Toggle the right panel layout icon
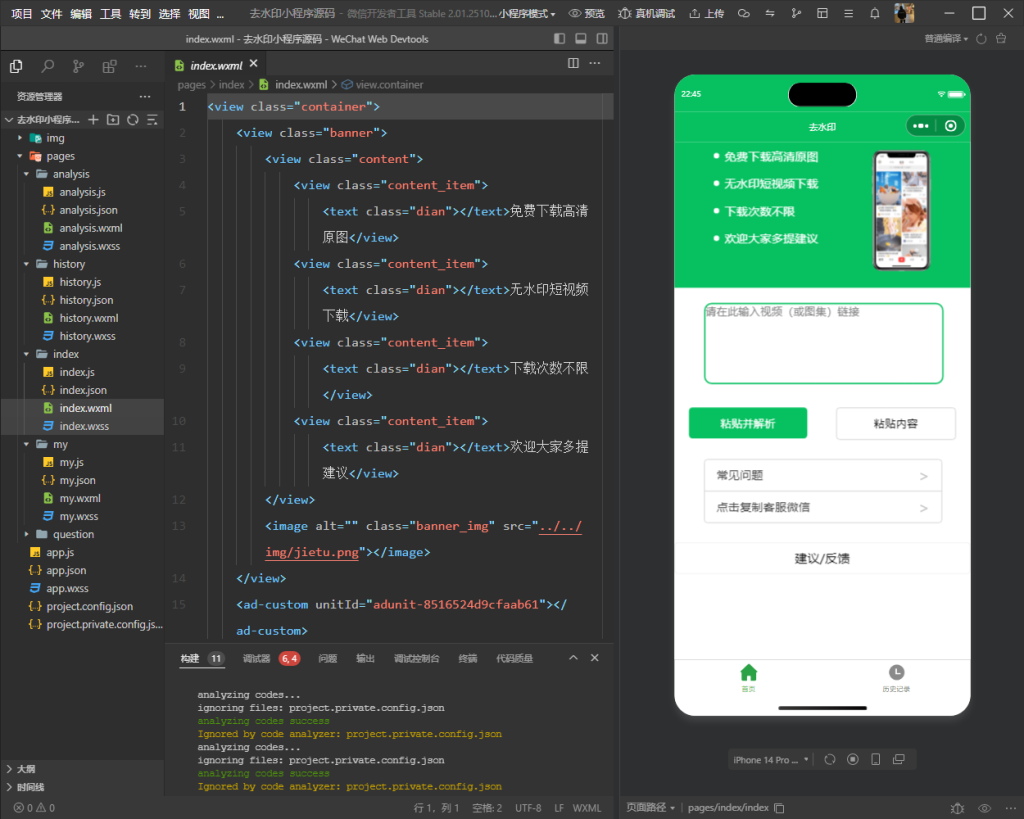1024x819 pixels. pyautogui.click(x=602, y=39)
